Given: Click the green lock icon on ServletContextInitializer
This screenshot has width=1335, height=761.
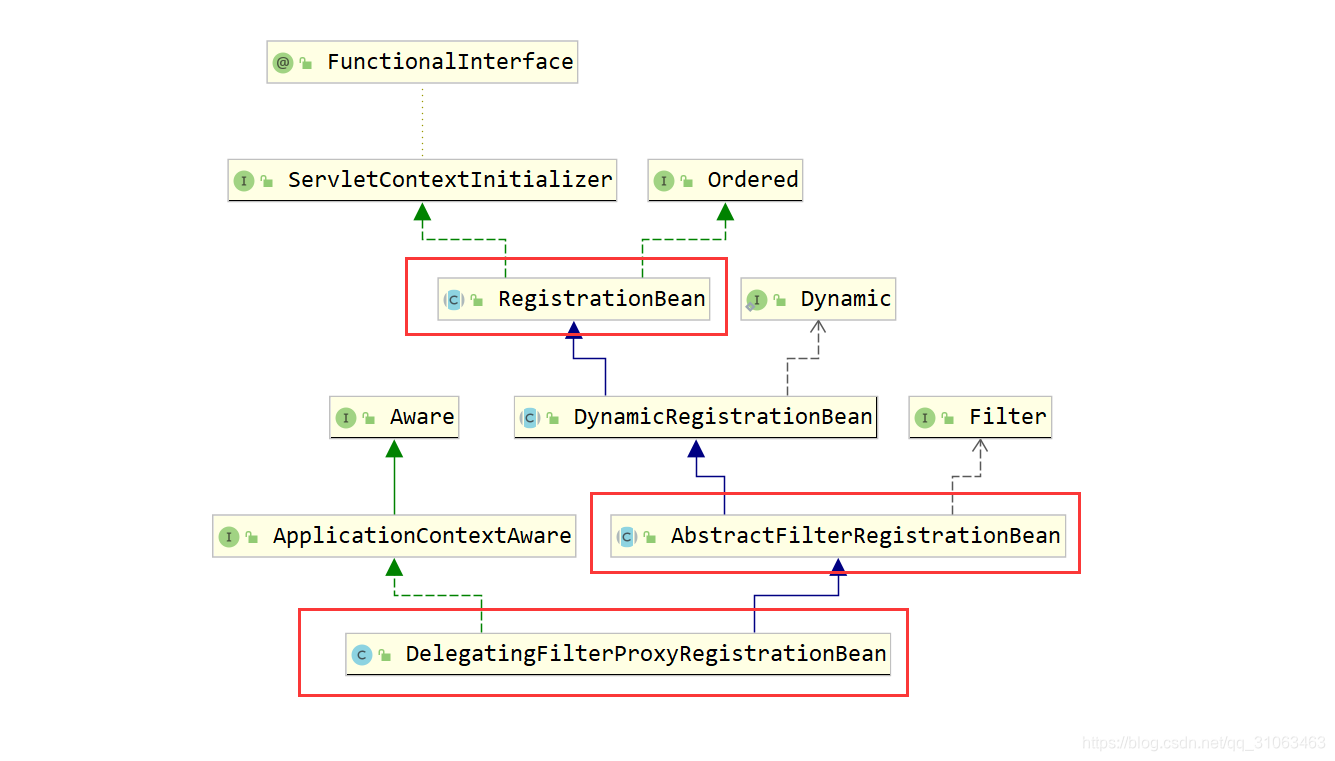Looking at the screenshot, I should pyautogui.click(x=267, y=181).
